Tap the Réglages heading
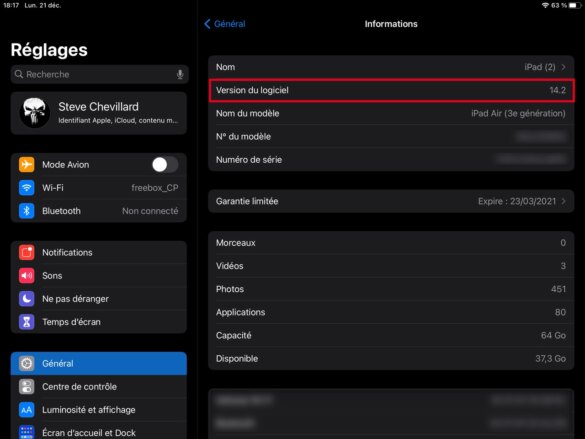This screenshot has width=585, height=439. [49, 50]
